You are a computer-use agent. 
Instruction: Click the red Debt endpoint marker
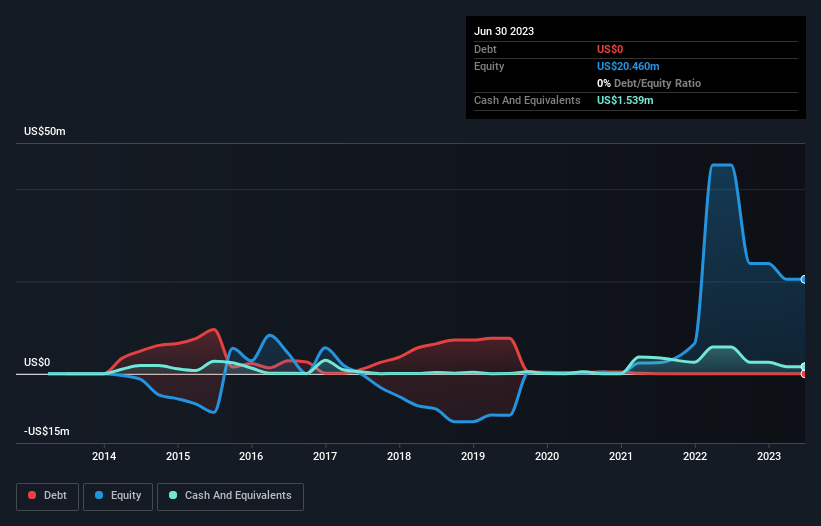[x=803, y=374]
